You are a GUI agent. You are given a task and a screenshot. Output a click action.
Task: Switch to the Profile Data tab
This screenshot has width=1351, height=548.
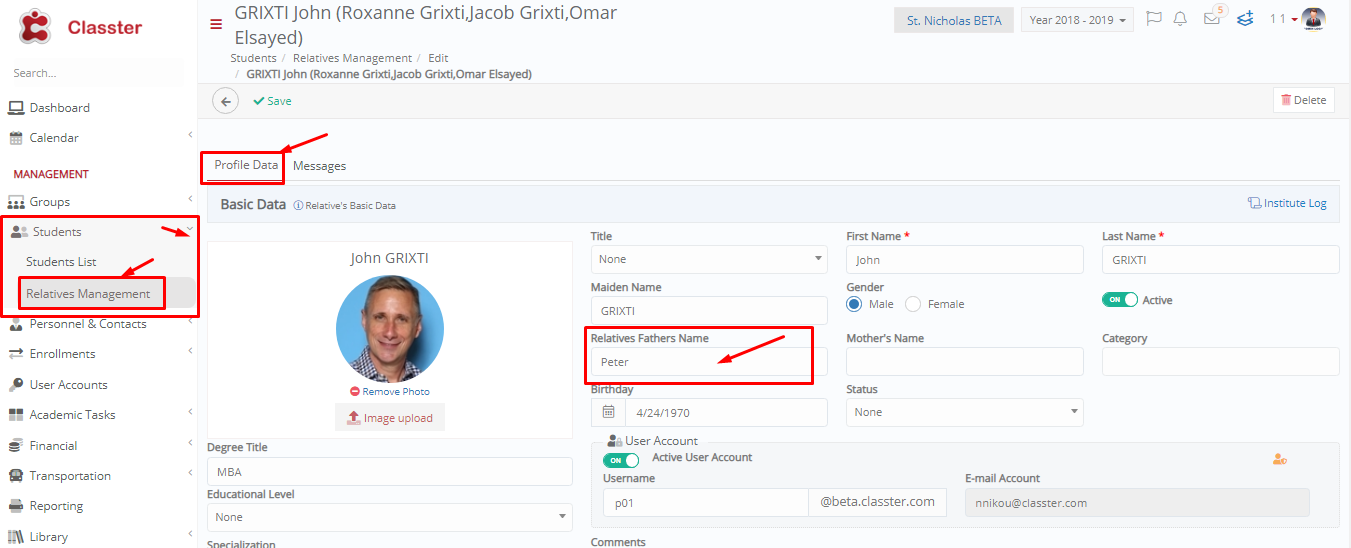246,165
